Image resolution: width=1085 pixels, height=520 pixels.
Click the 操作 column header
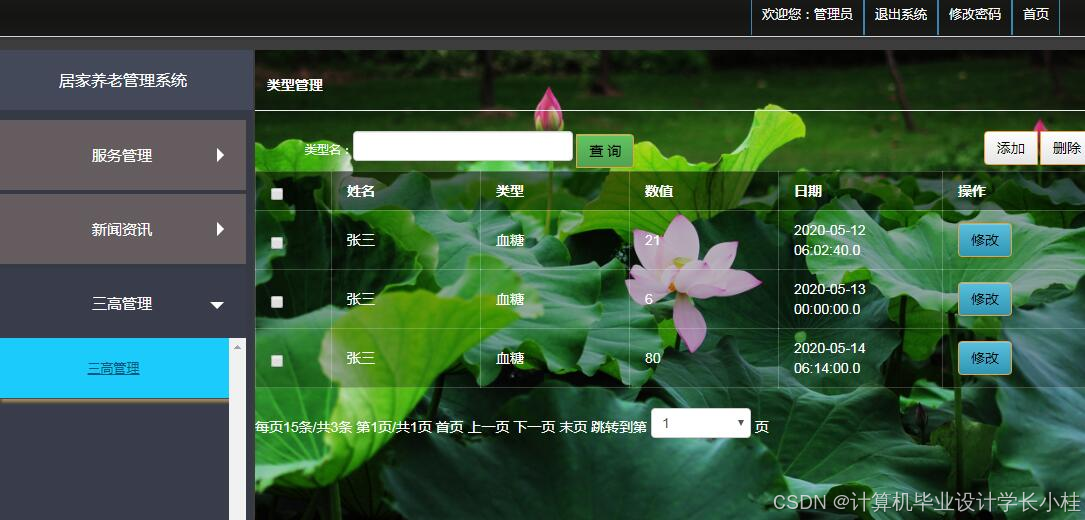pyautogui.click(x=972, y=191)
